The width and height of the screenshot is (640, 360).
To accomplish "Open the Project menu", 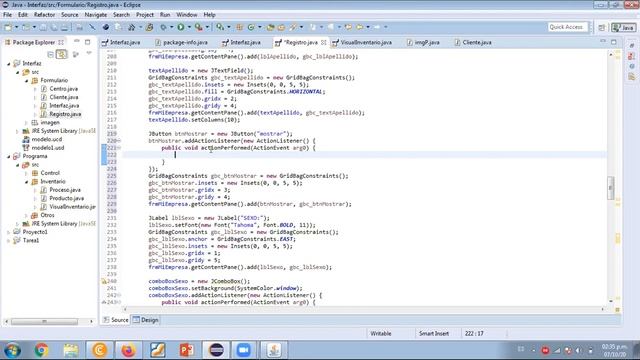I will pos(144,15).
